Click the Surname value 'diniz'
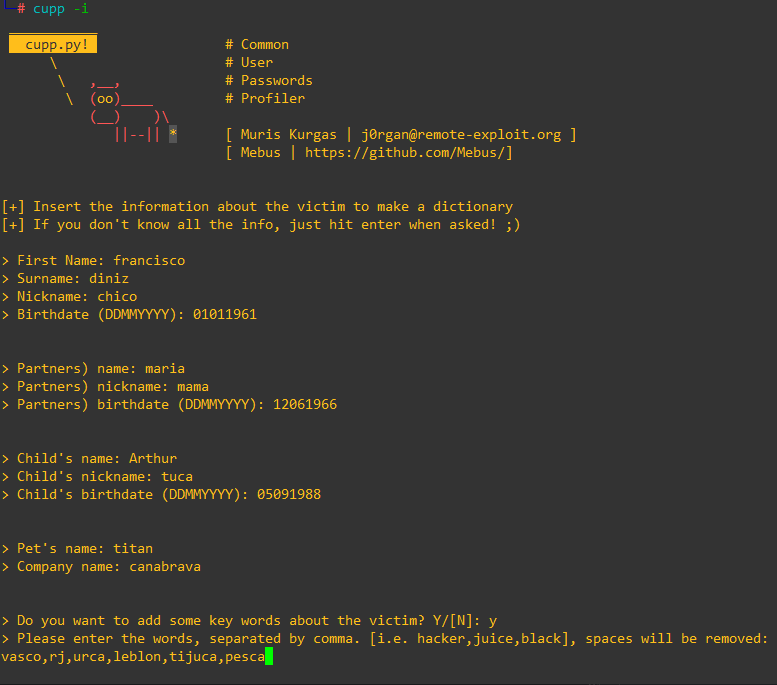 click(x=109, y=279)
